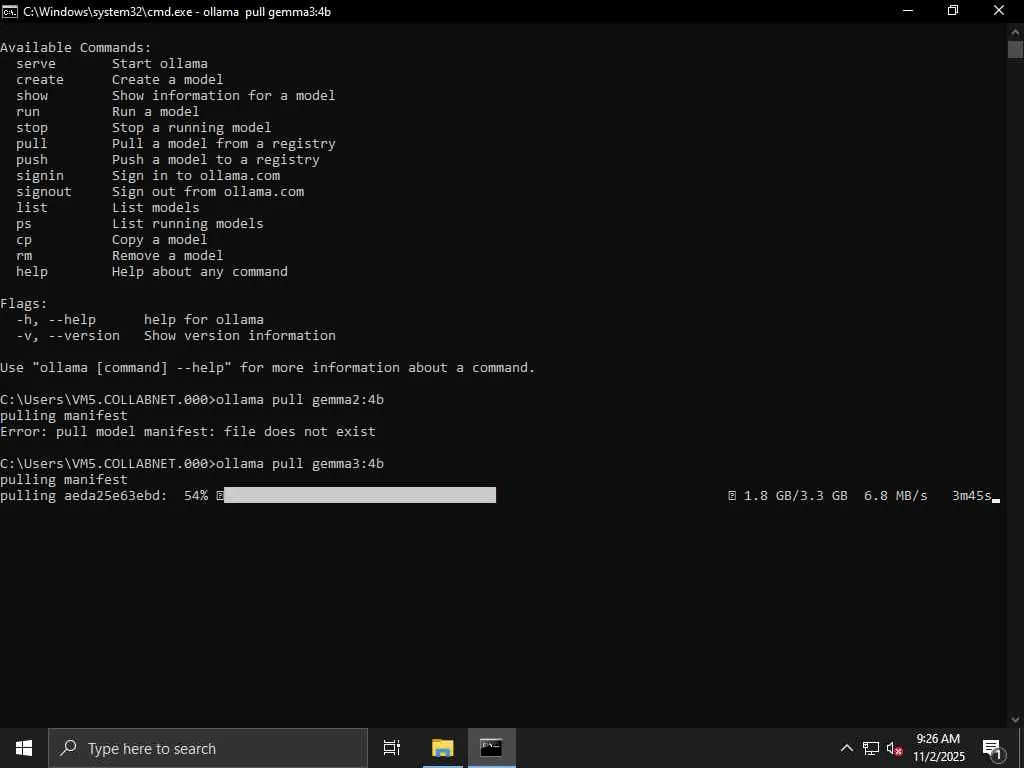Click the 'run' command name
The height and width of the screenshot is (768, 1024).
(x=28, y=112)
